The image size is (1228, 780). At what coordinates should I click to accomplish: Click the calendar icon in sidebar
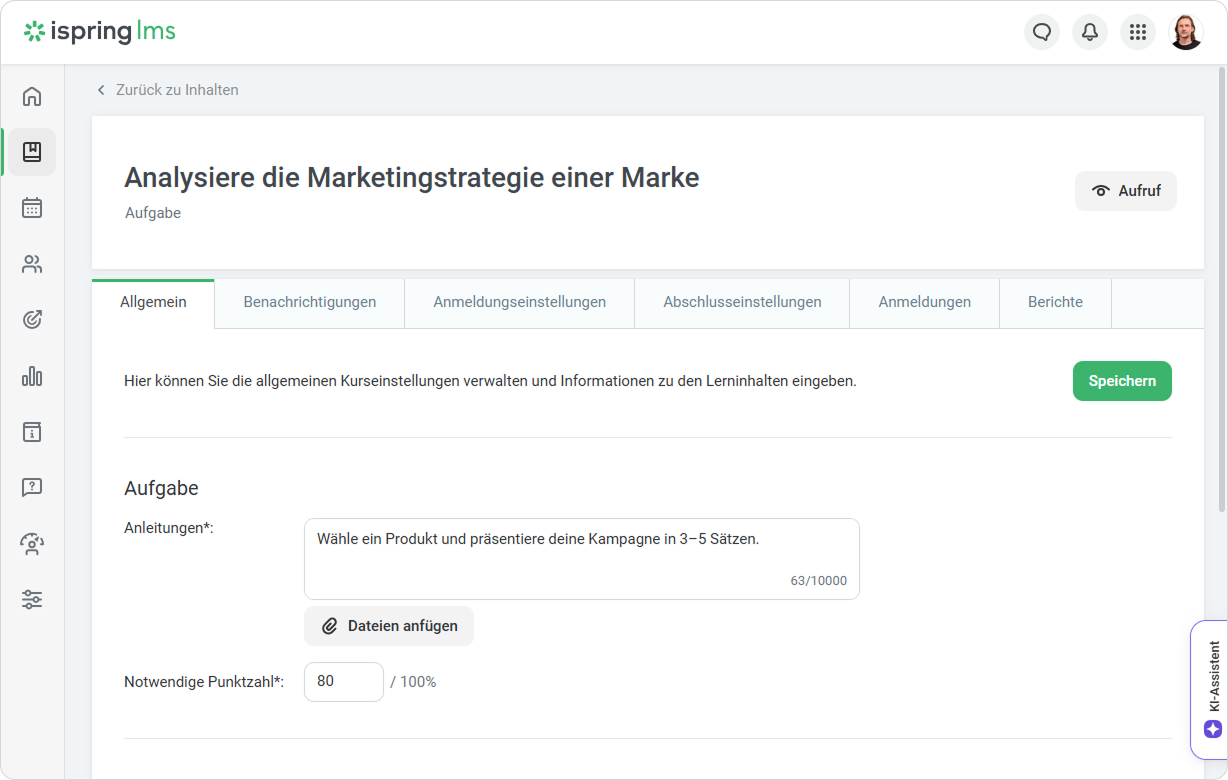click(x=32, y=208)
